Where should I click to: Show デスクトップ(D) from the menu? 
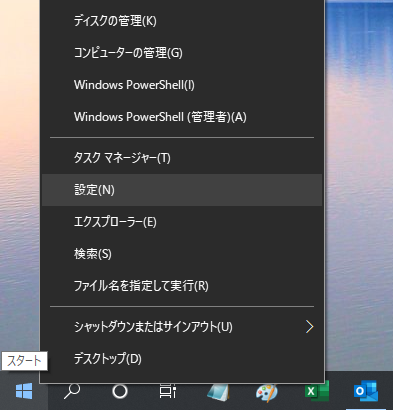tap(182, 359)
